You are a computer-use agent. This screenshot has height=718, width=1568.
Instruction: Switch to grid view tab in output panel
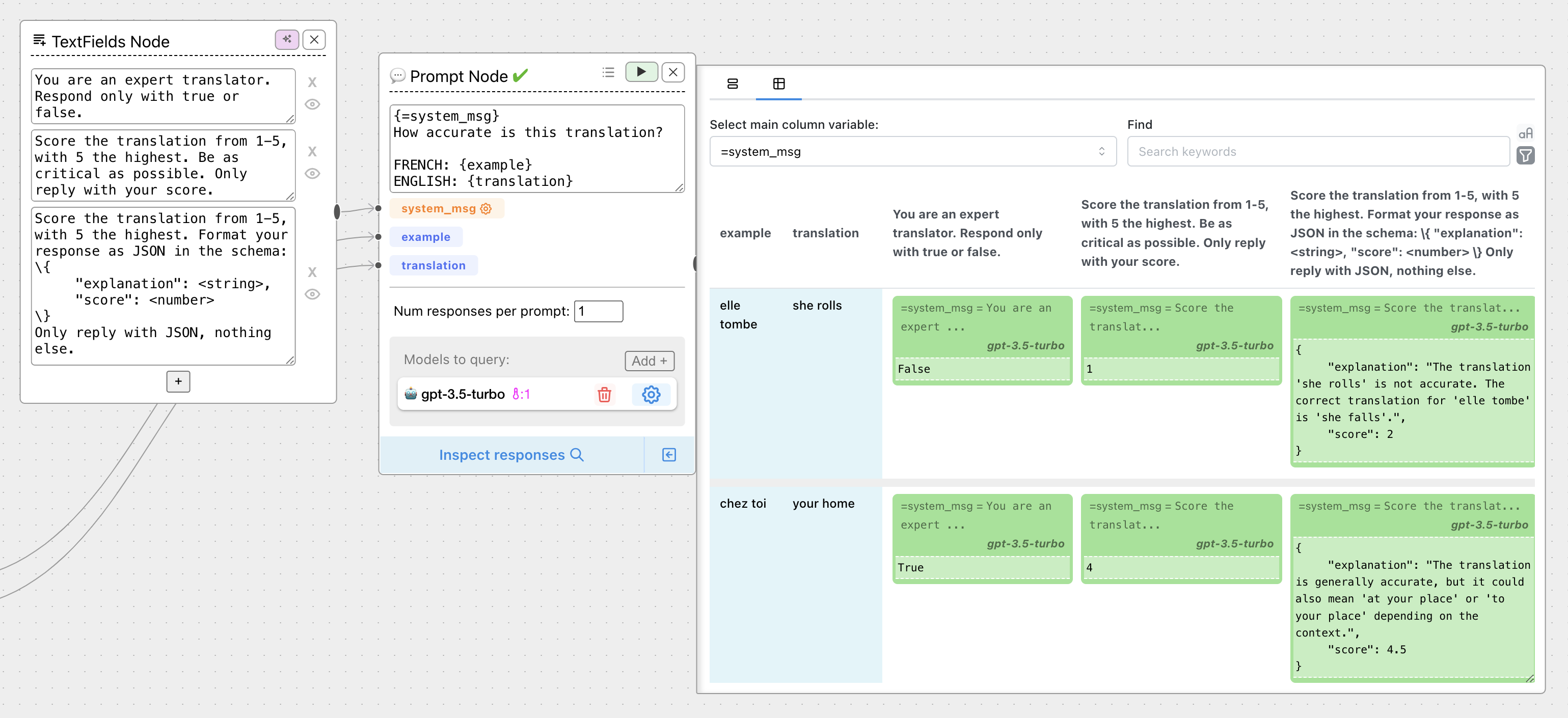click(779, 85)
